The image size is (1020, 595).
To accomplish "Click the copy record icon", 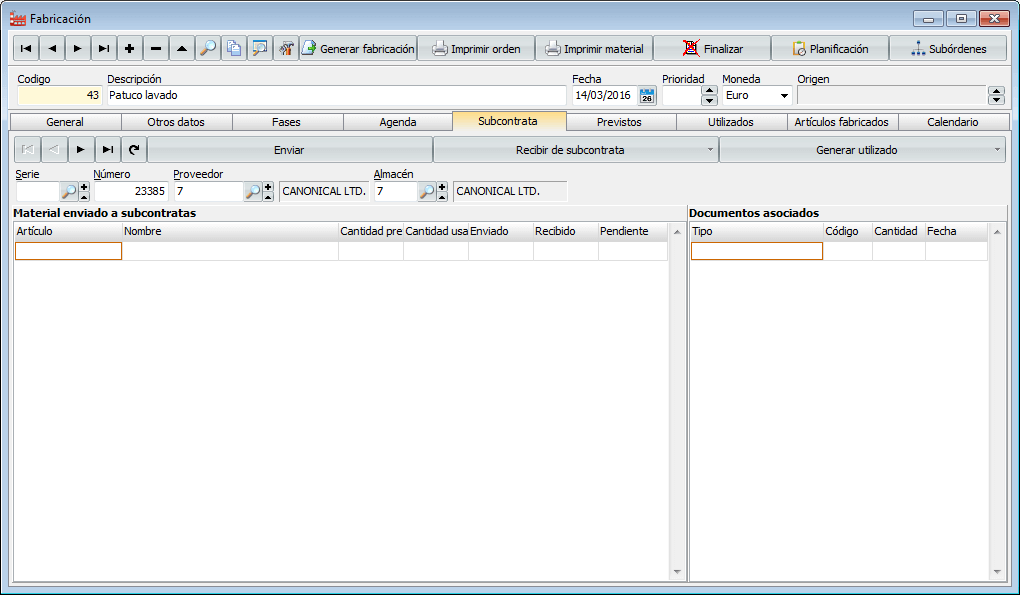I will (x=234, y=49).
